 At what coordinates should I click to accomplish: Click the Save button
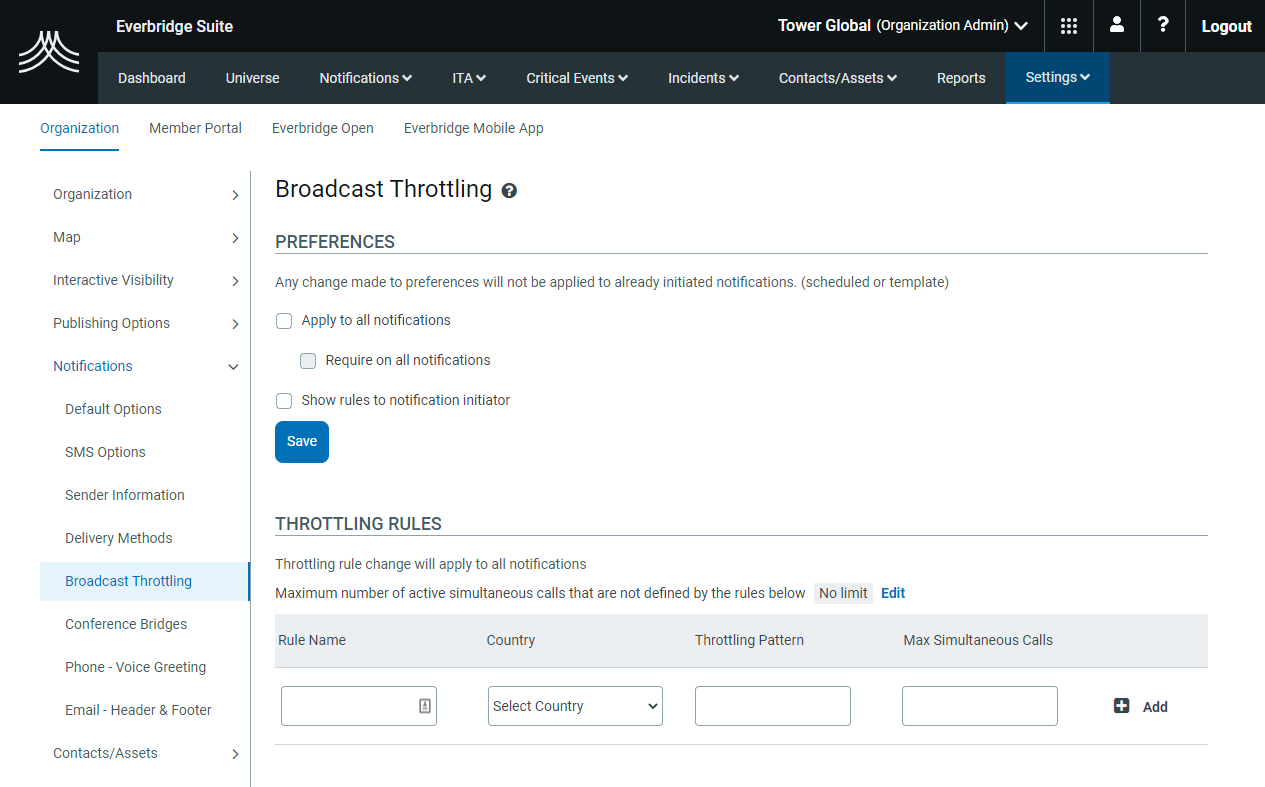pyautogui.click(x=301, y=441)
